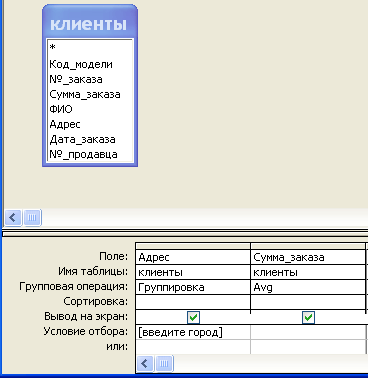Click the клиенты table title bar
The image size is (368, 378).
(90, 24)
